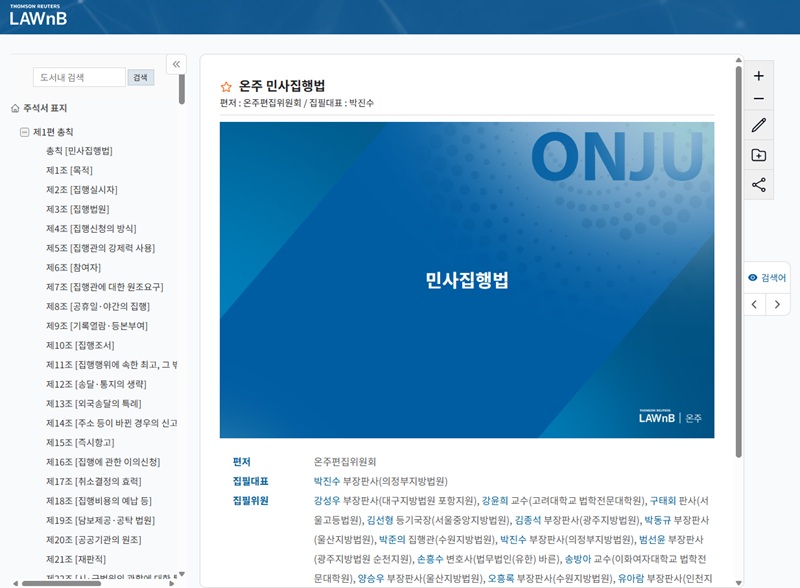
Task: Open author link 김종석
Action: (528, 520)
